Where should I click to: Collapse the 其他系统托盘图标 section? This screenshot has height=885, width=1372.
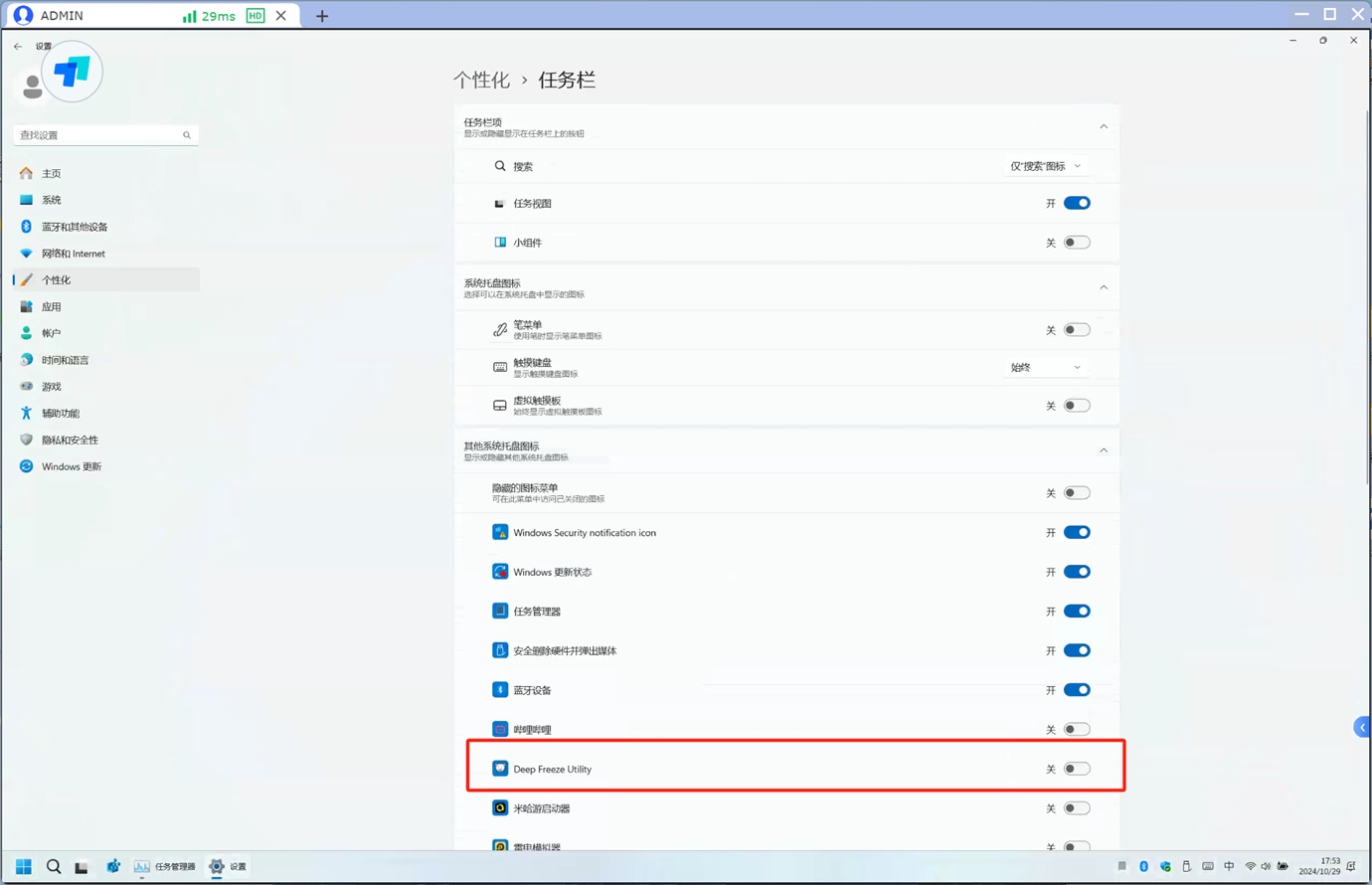point(1104,450)
